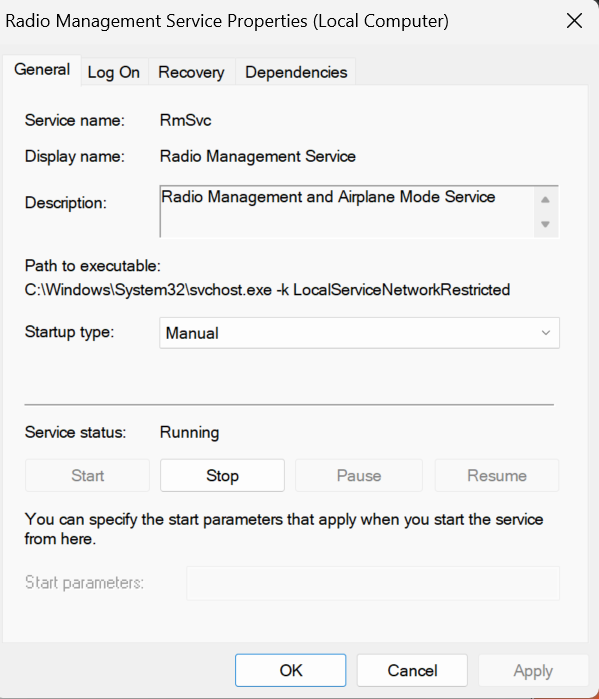
Task: Cancel the properties dialog
Action: 412,670
